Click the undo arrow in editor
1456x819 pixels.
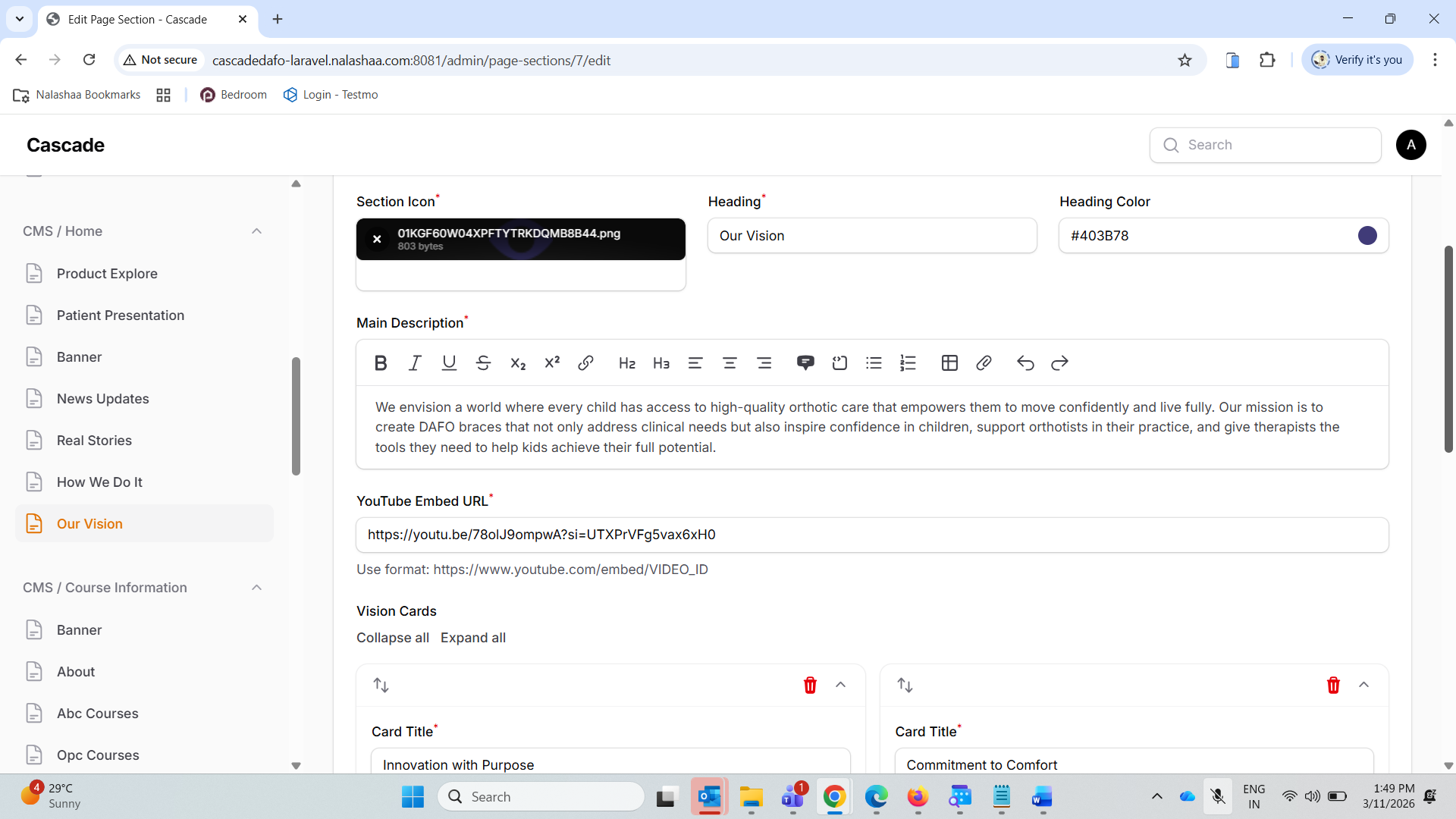point(1025,363)
